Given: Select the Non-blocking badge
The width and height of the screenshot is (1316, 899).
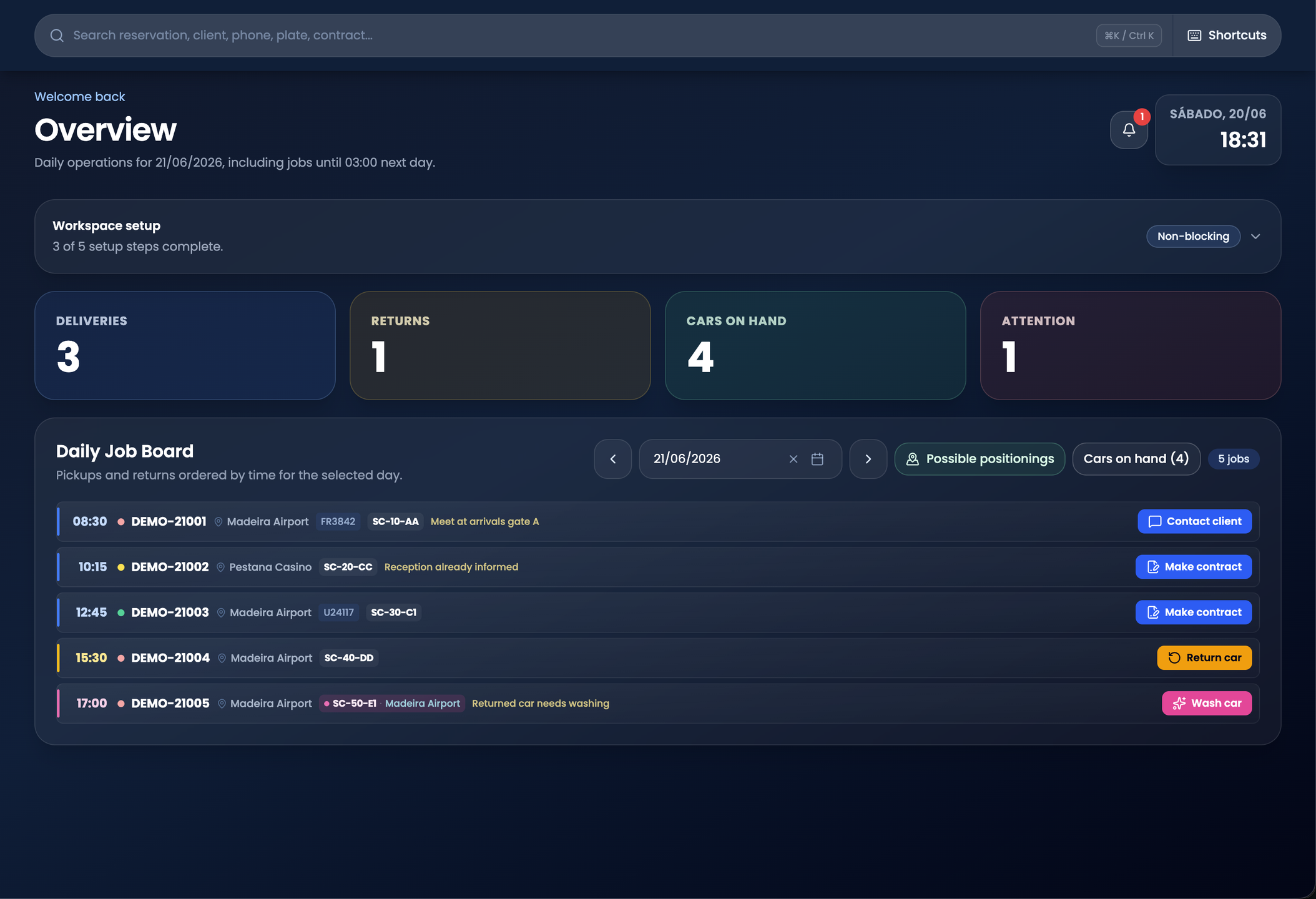Looking at the screenshot, I should pyautogui.click(x=1193, y=237).
